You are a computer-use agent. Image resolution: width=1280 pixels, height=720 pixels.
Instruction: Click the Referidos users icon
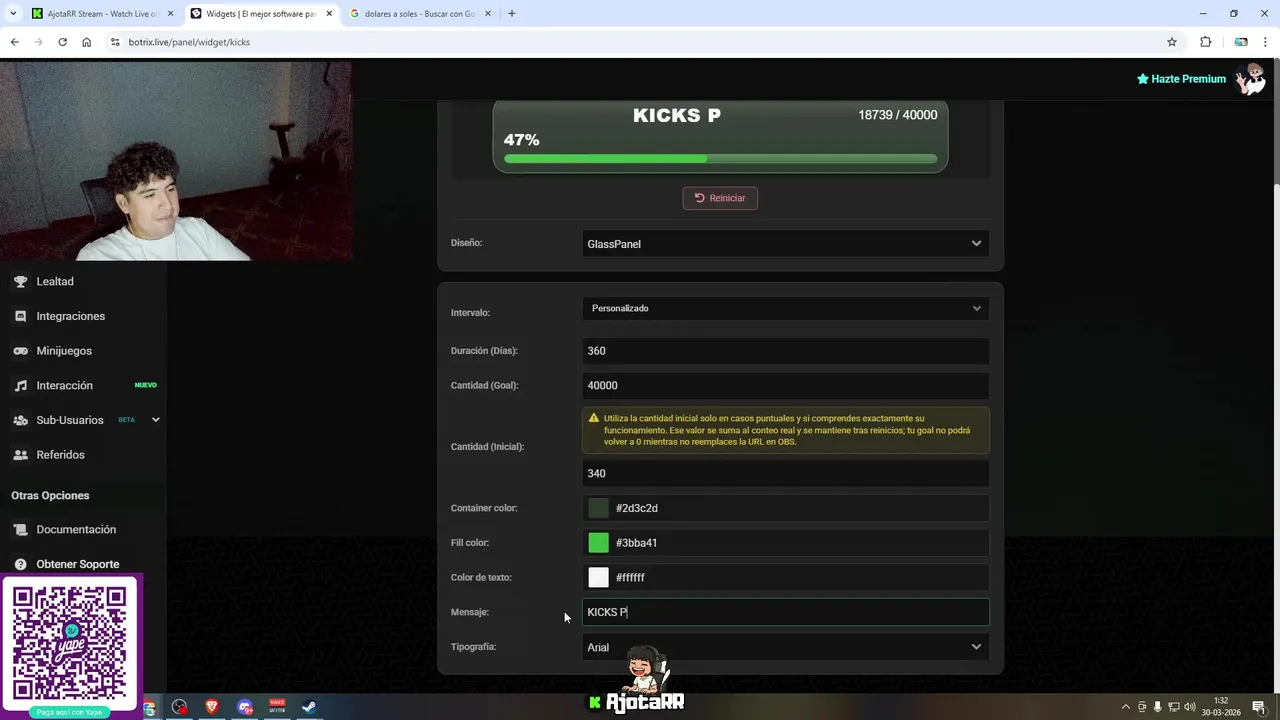point(20,455)
